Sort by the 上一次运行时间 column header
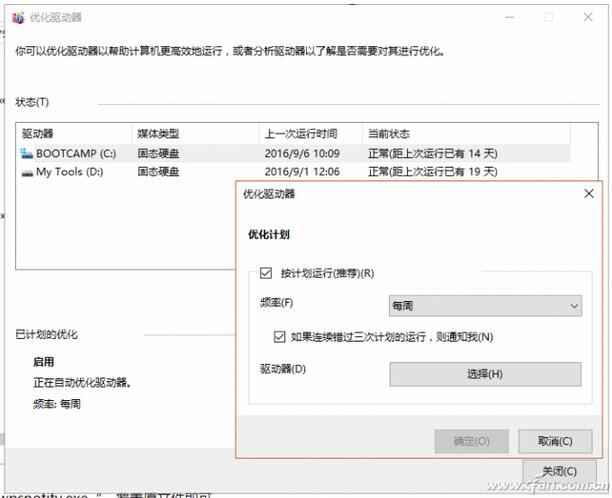The width and height of the screenshot is (612, 498). tap(311, 134)
